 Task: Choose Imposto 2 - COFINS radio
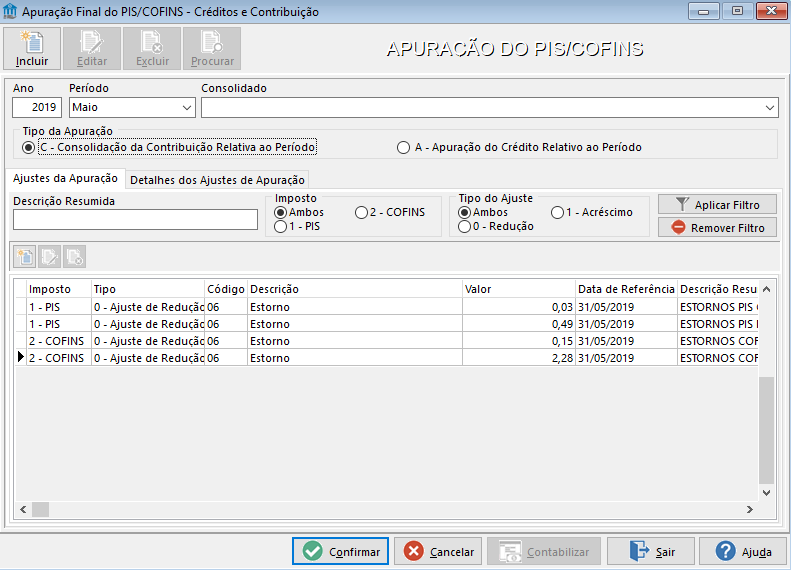tap(361, 212)
